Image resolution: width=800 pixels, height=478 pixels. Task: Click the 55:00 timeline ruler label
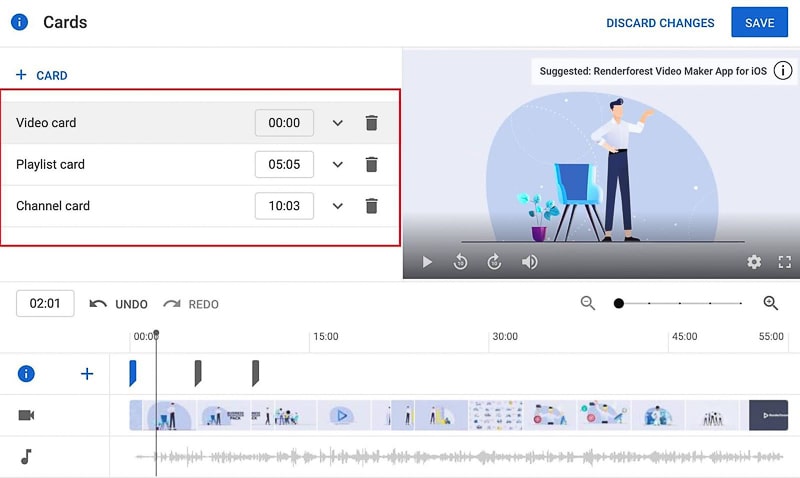click(x=771, y=337)
